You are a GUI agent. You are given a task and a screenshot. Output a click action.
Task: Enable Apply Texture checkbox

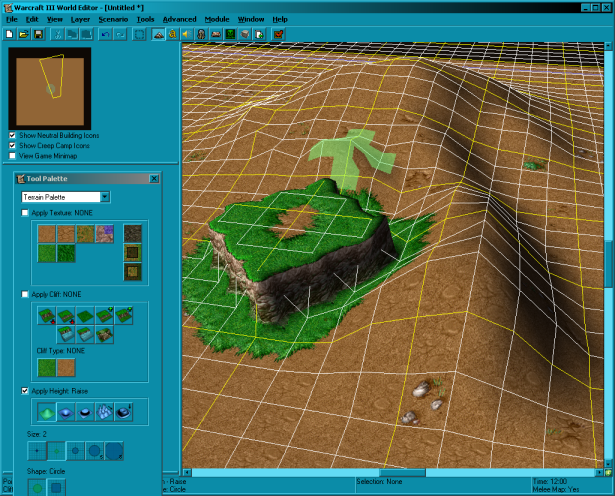25,213
